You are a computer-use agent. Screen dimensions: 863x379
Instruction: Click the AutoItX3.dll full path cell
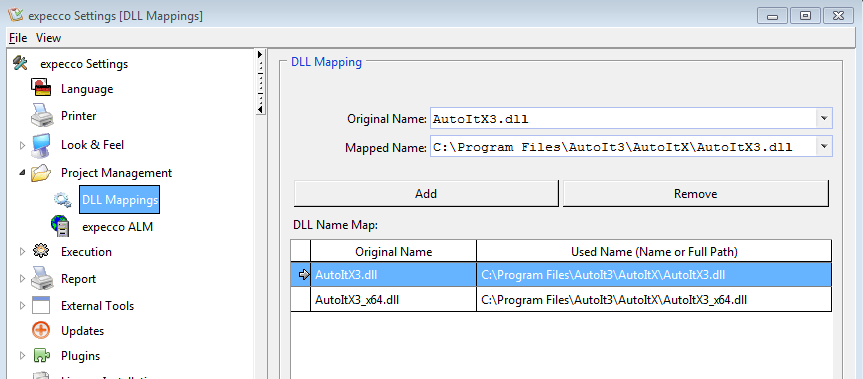(654, 274)
